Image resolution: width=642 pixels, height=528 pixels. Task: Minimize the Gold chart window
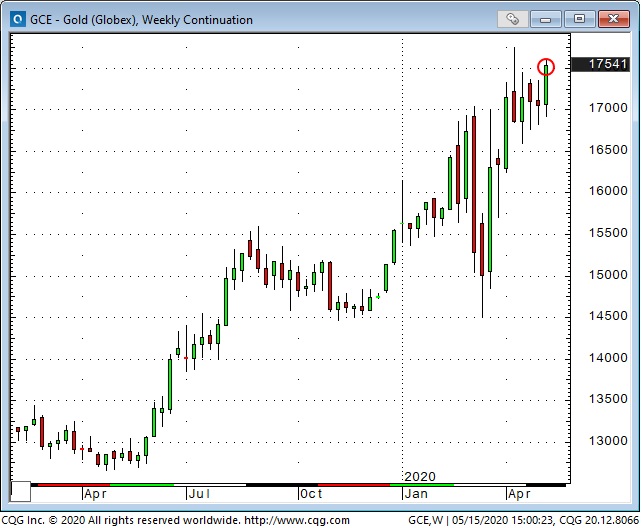[x=545, y=19]
